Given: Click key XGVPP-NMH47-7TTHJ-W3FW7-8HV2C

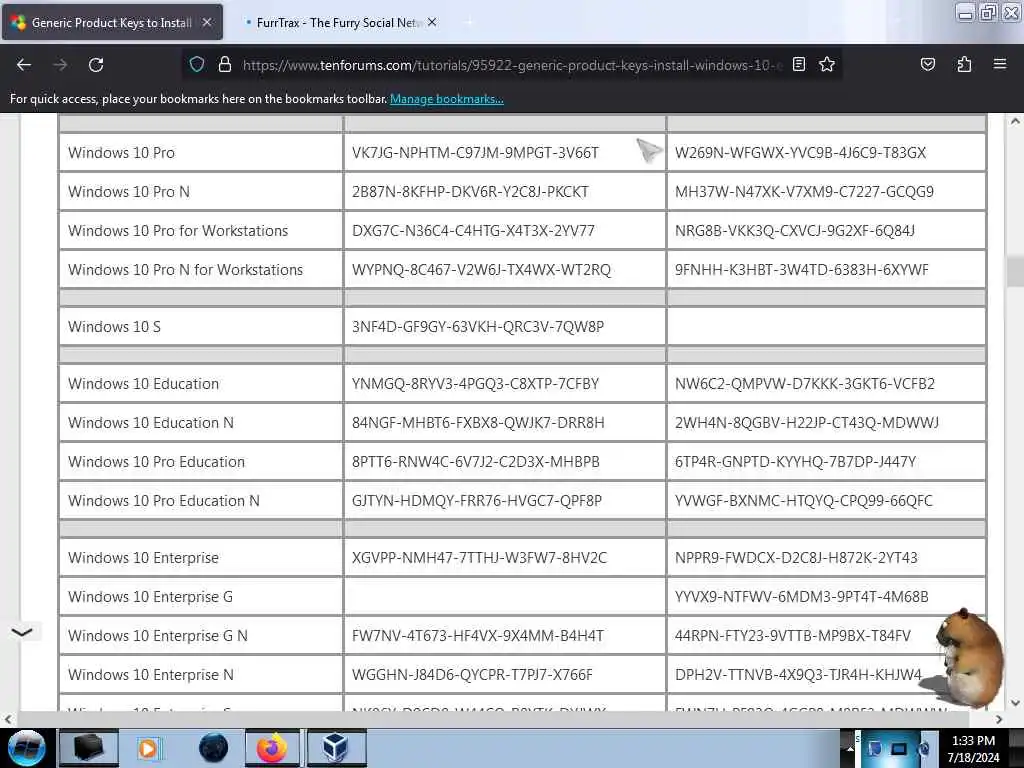Looking at the screenshot, I should (x=479, y=558).
